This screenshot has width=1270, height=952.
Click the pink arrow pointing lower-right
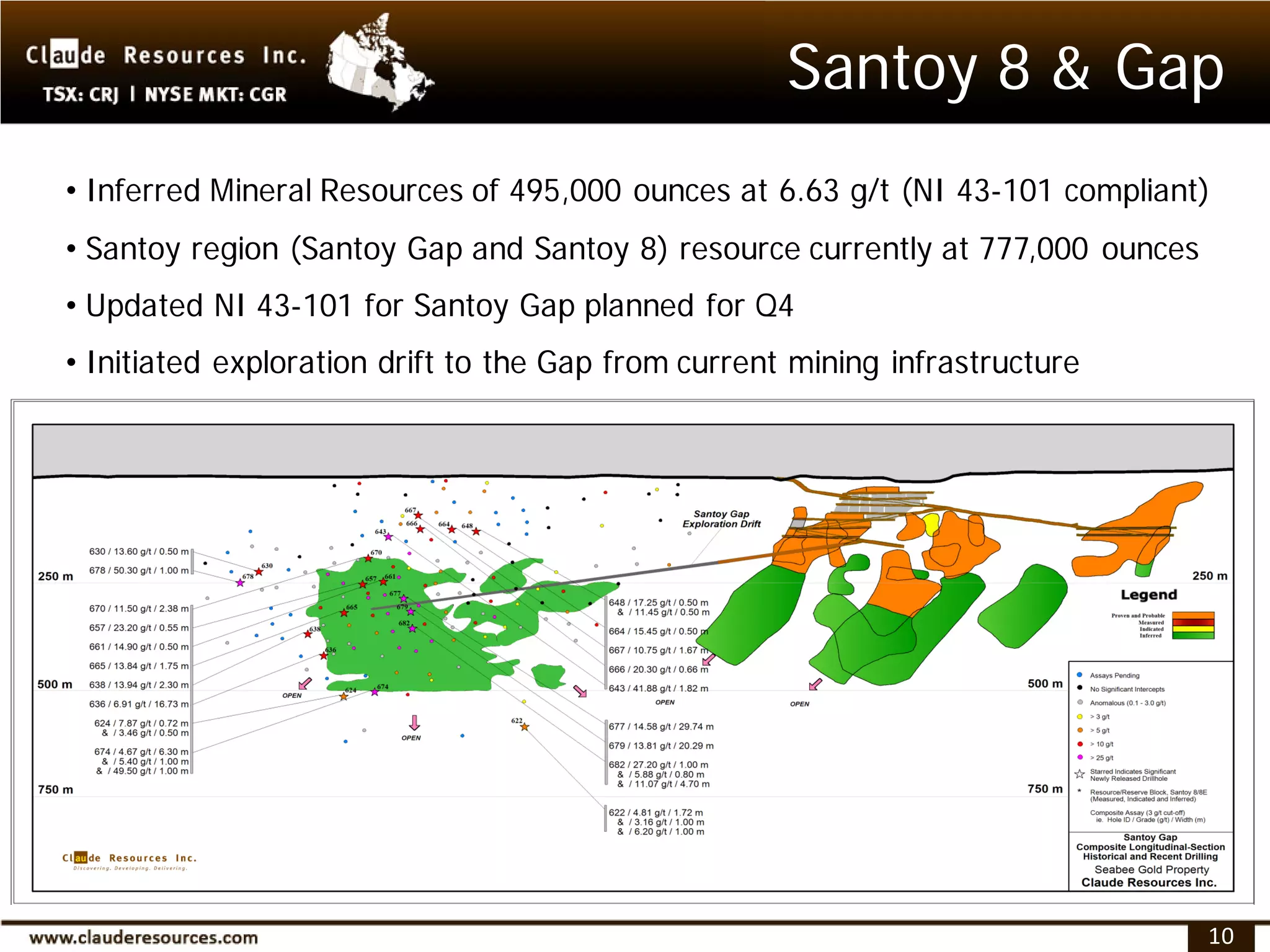pyautogui.click(x=580, y=692)
